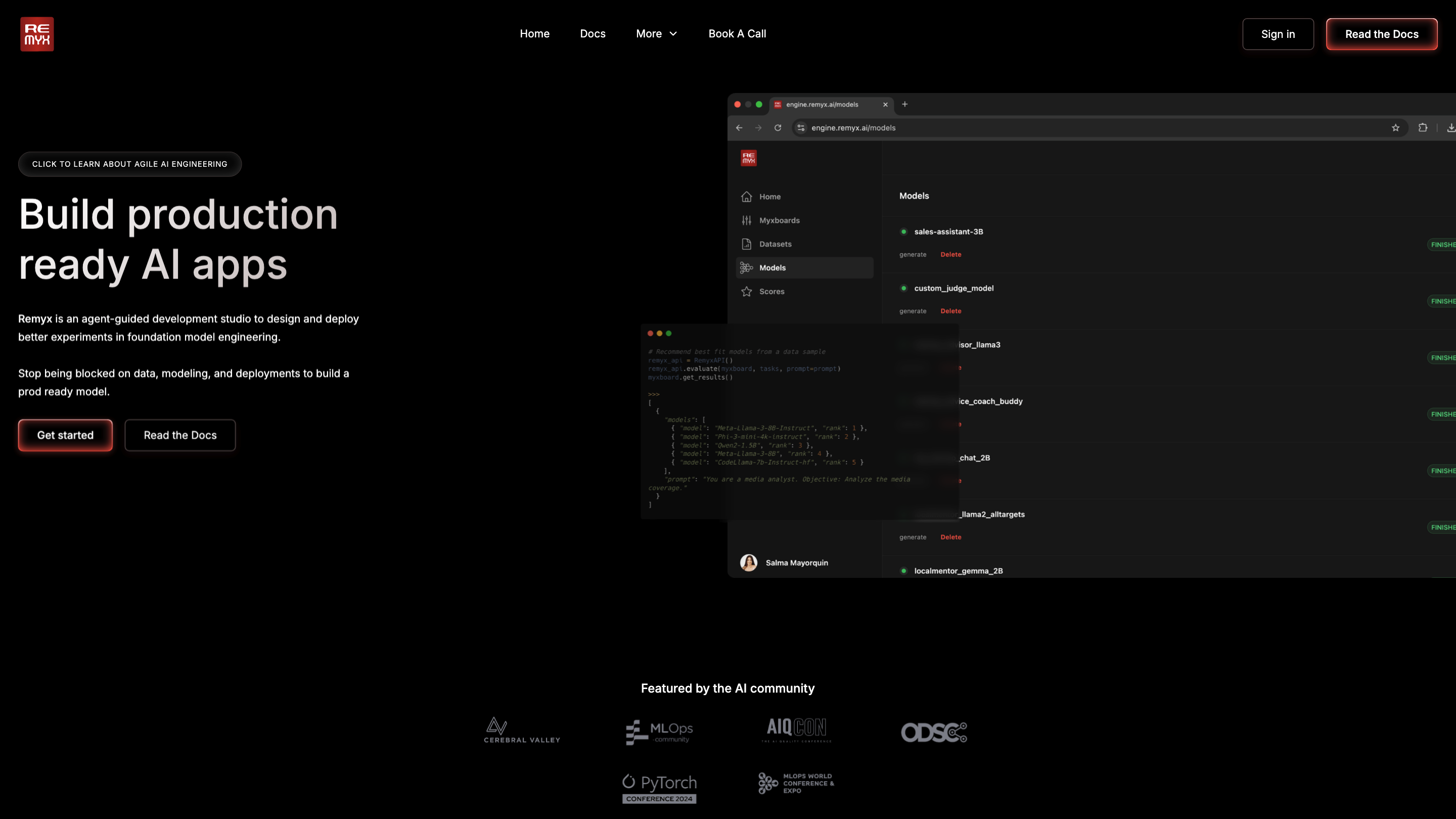
Task: Open Book A Call page
Action: (737, 34)
